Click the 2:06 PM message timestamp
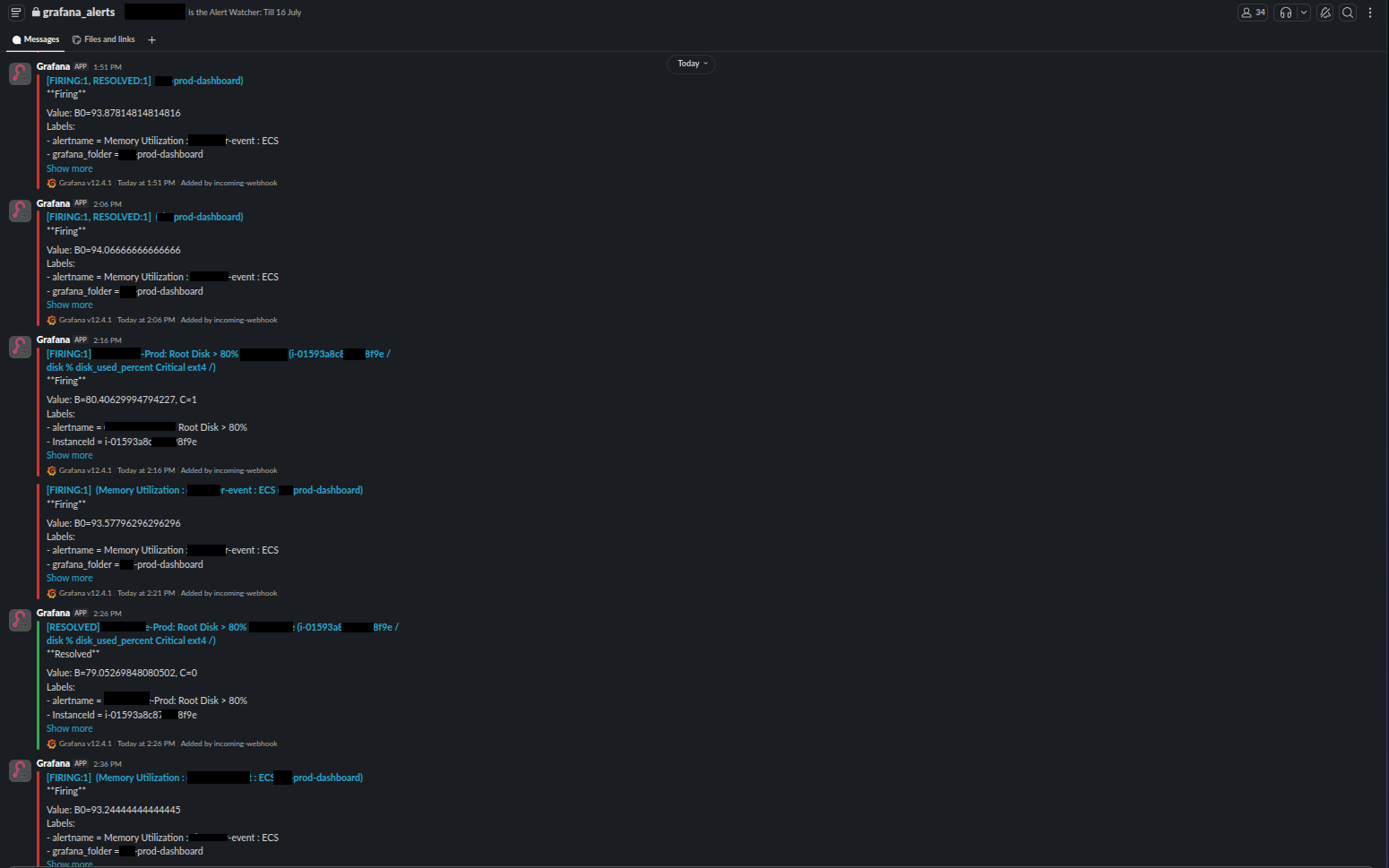The height and width of the screenshot is (868, 1389). [x=108, y=204]
